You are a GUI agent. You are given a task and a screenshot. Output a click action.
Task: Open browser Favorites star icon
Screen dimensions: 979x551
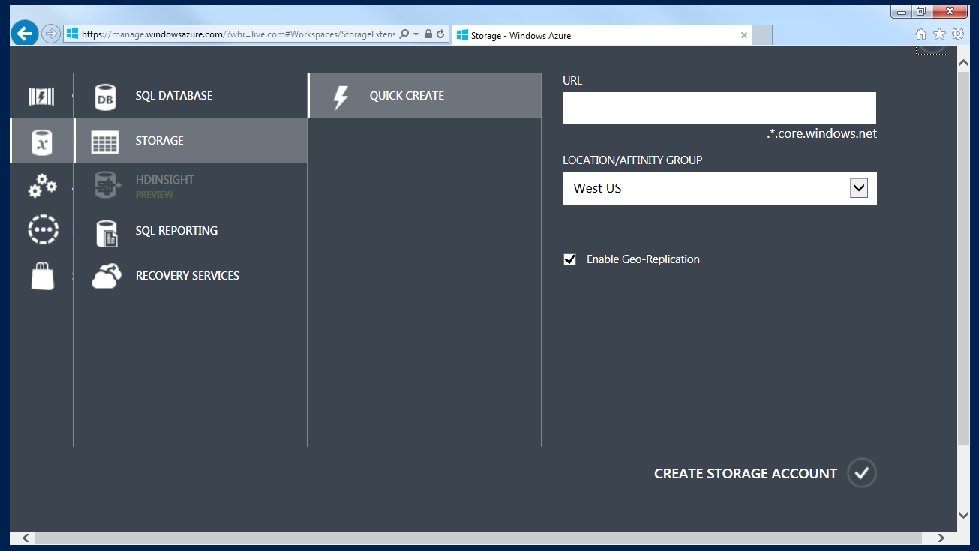point(939,34)
